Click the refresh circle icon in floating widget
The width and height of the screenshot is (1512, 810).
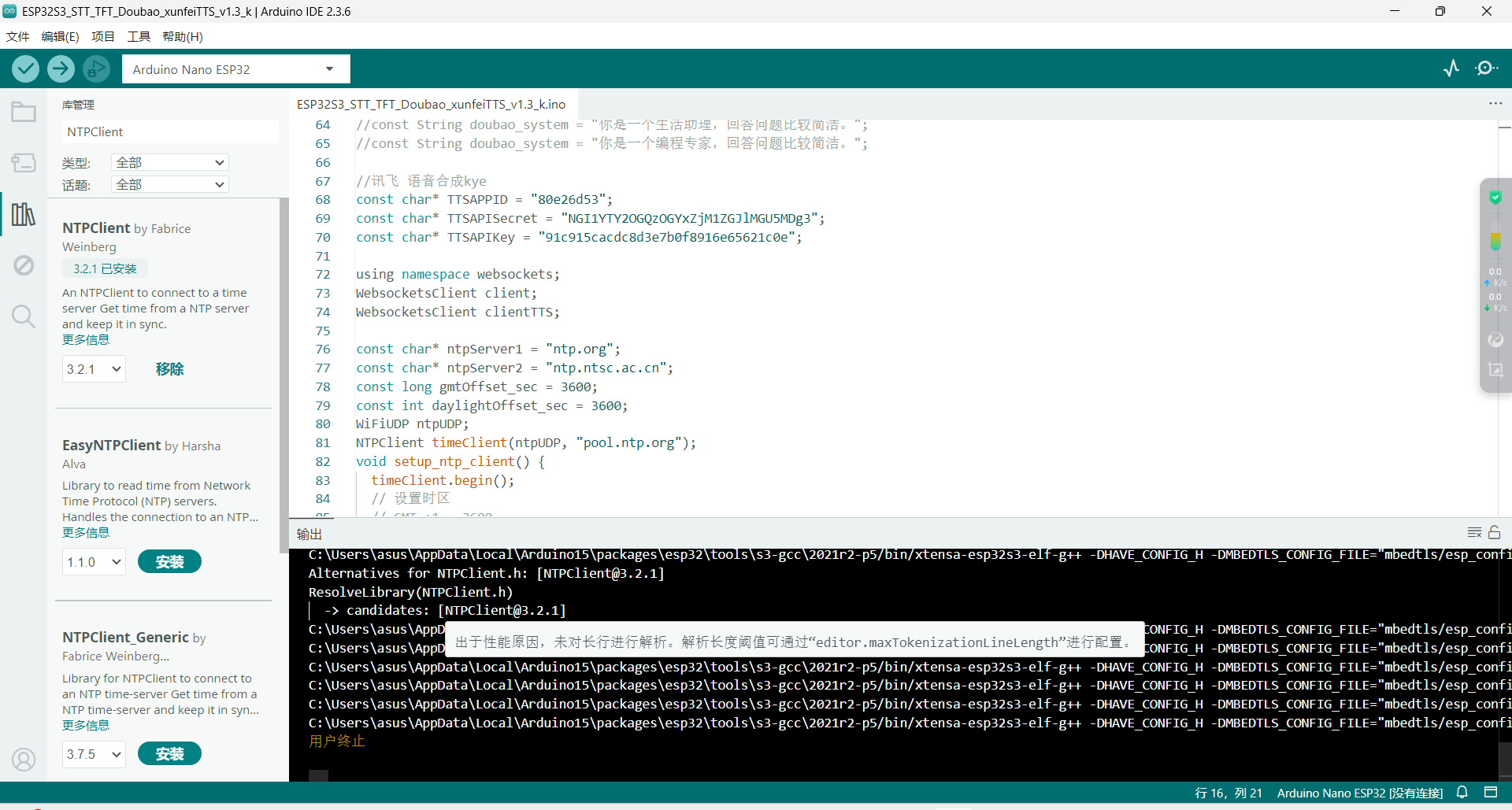pos(1495,340)
